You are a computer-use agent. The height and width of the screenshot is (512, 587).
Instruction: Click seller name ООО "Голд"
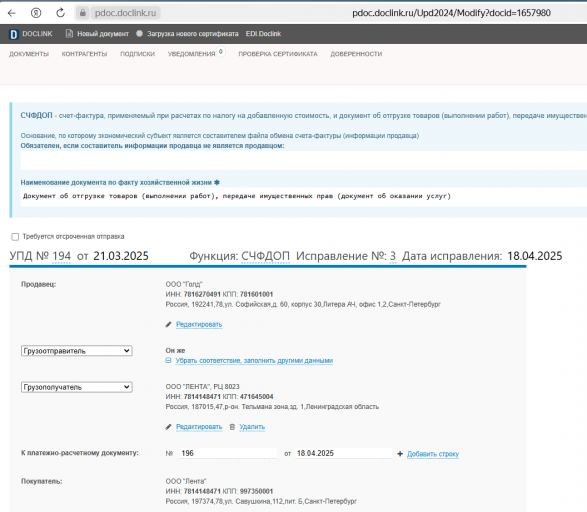pyautogui.click(x=184, y=284)
